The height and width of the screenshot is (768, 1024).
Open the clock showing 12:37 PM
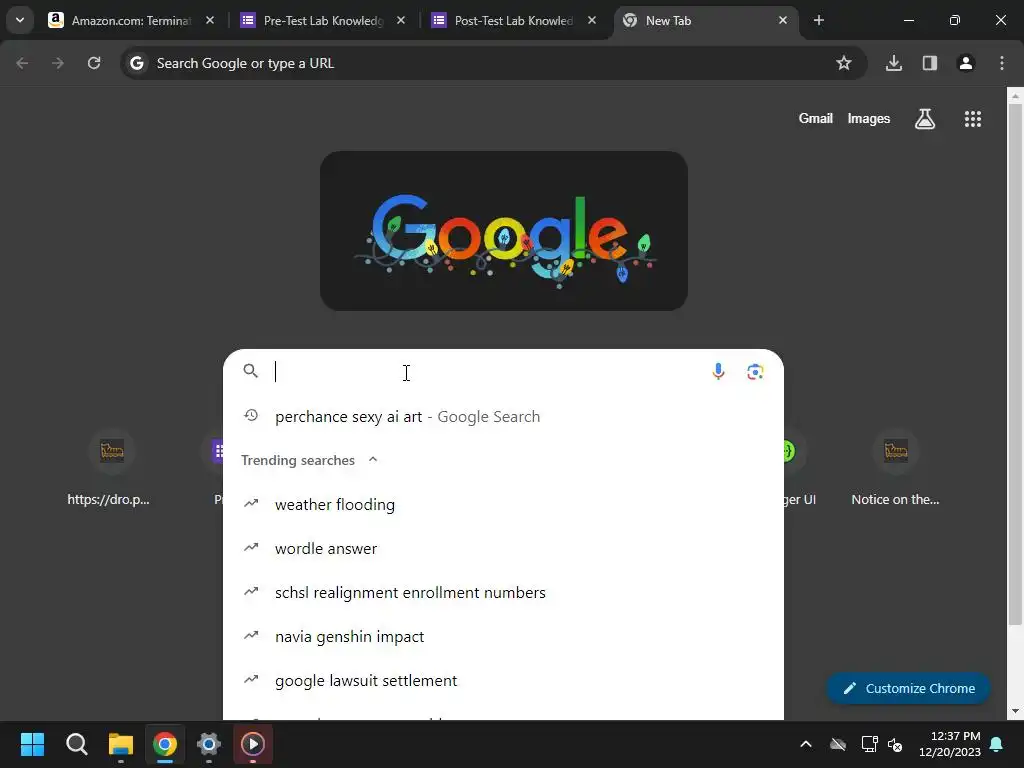pyautogui.click(x=950, y=744)
